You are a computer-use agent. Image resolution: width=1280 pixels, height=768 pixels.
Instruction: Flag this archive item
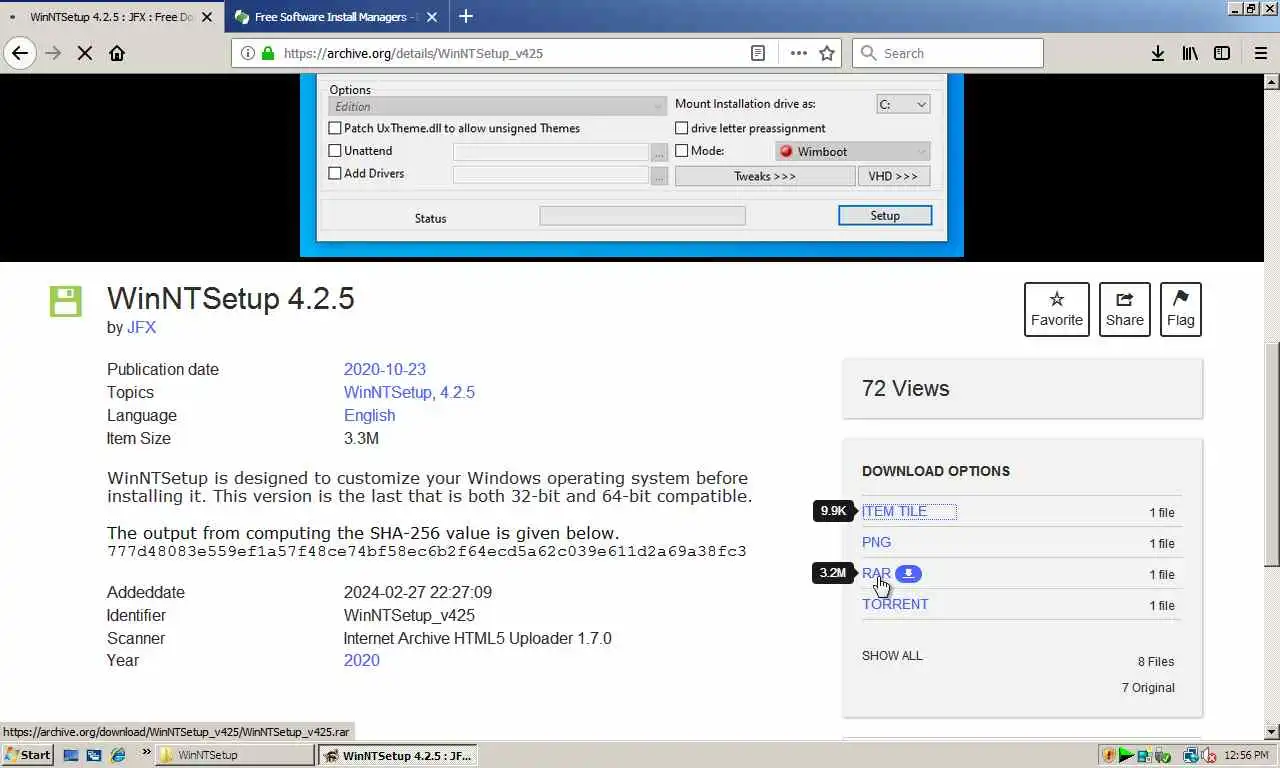1180,309
